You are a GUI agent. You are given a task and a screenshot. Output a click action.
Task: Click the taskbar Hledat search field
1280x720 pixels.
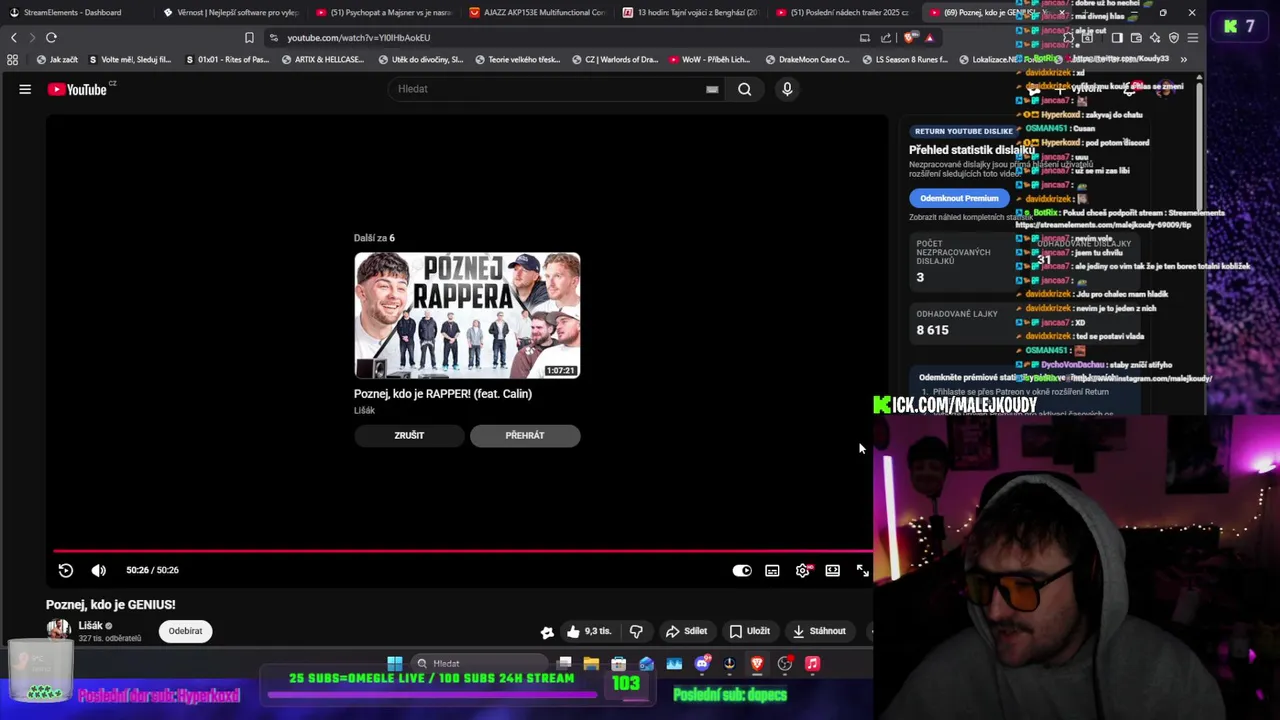pyautogui.click(x=482, y=663)
